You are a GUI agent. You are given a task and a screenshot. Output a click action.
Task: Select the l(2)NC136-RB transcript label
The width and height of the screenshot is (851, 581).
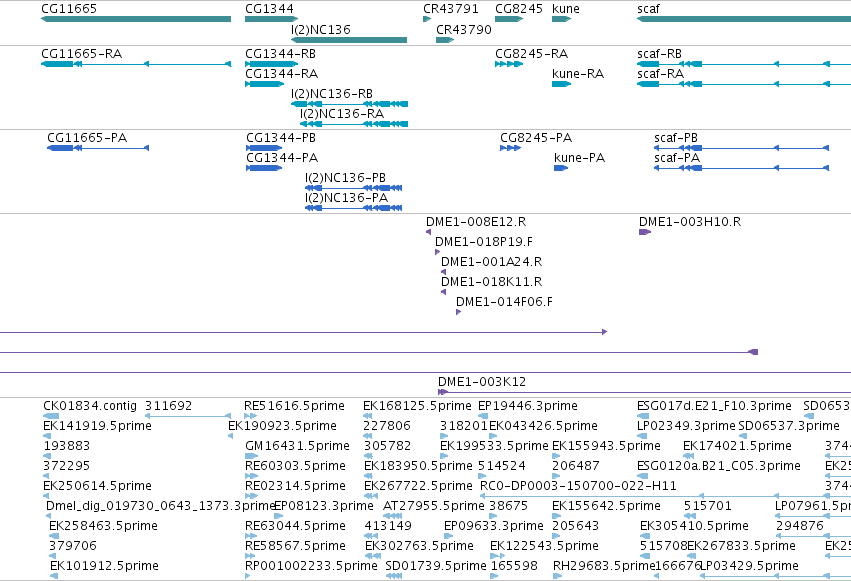coord(332,94)
